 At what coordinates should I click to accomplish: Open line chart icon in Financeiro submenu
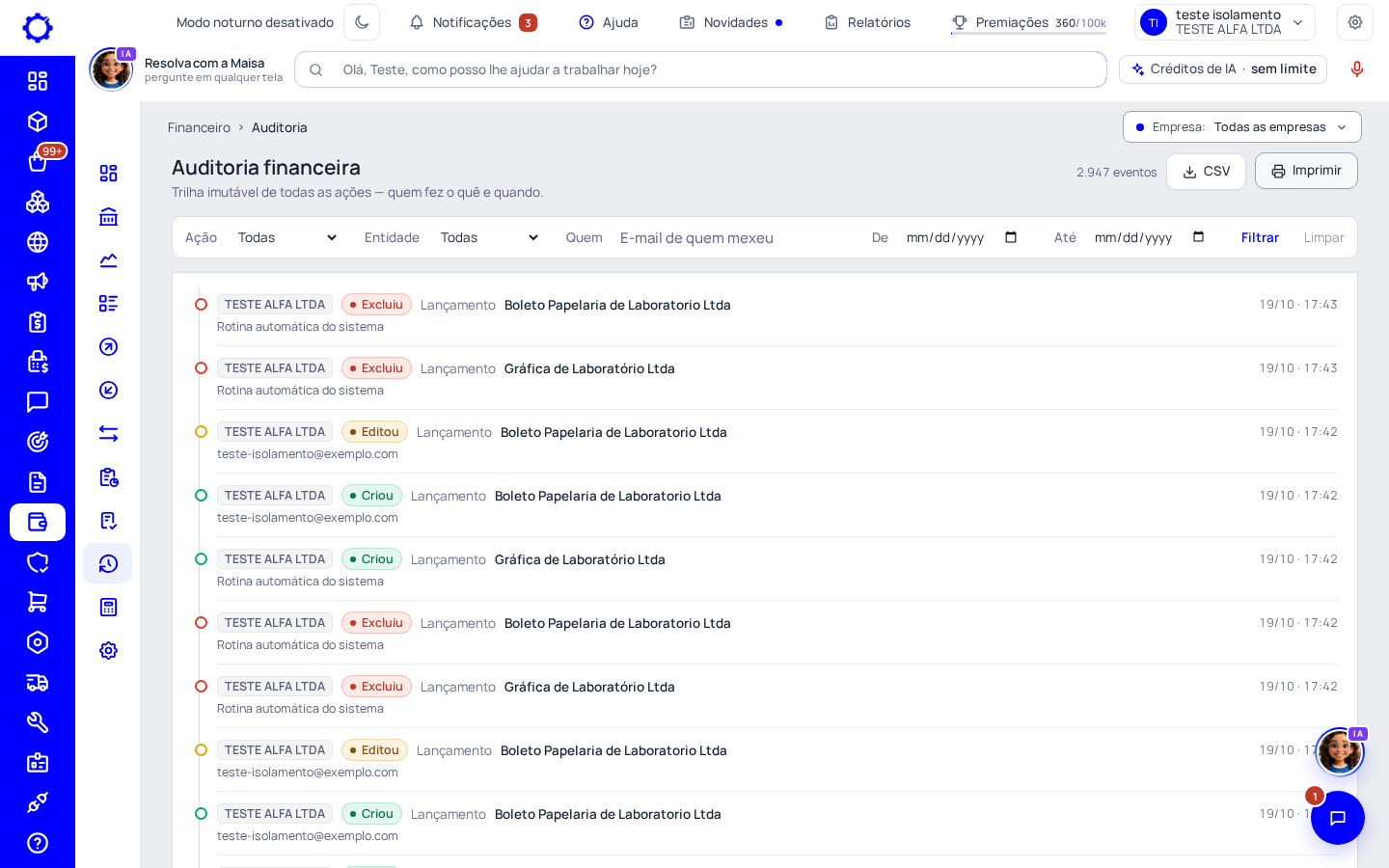(x=108, y=259)
